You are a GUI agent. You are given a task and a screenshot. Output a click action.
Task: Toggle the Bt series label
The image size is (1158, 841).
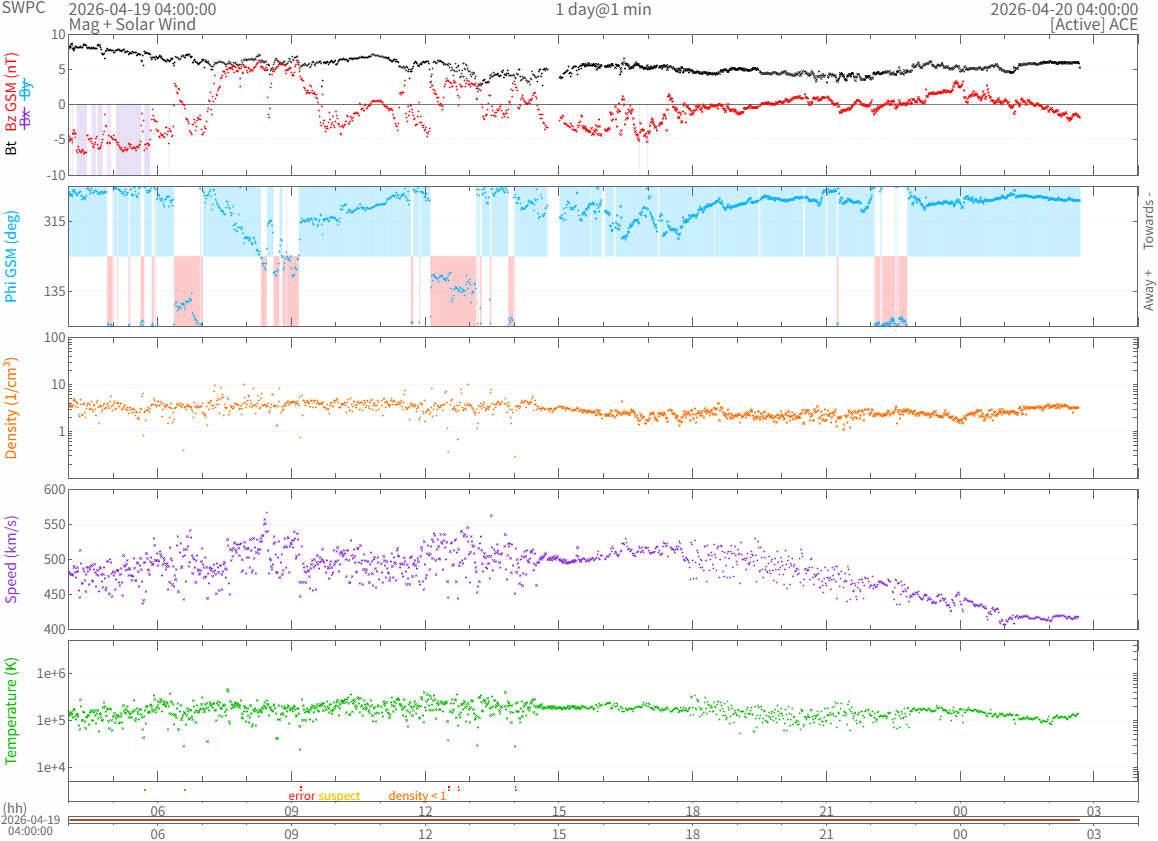(11, 148)
